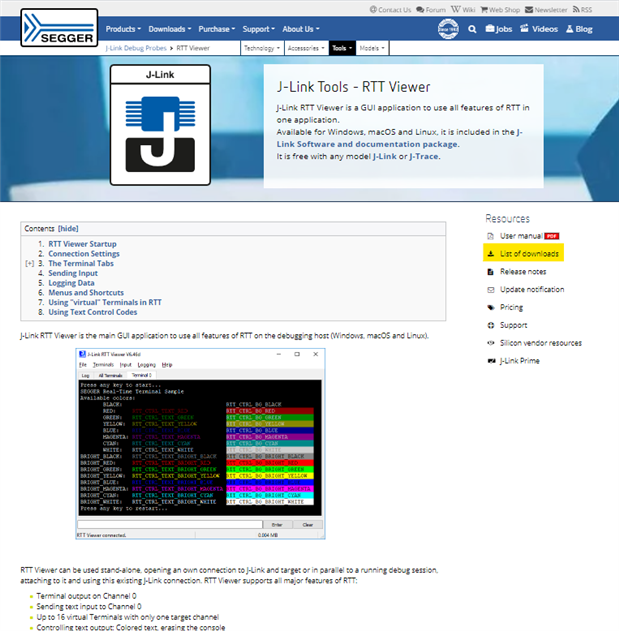Click the J-Link product logo image
Image resolution: width=619 pixels, height=631 pixels.
[x=160, y=125]
